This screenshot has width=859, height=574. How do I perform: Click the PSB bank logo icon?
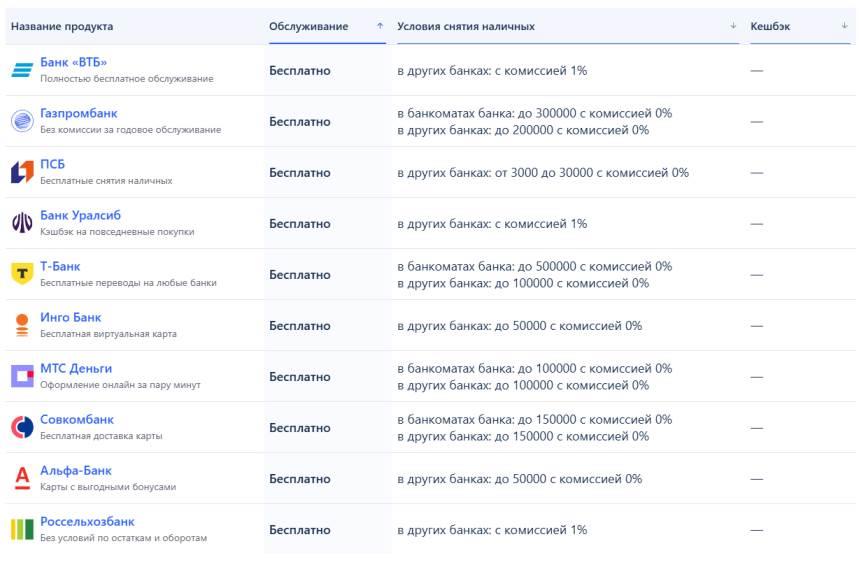pyautogui.click(x=22, y=172)
